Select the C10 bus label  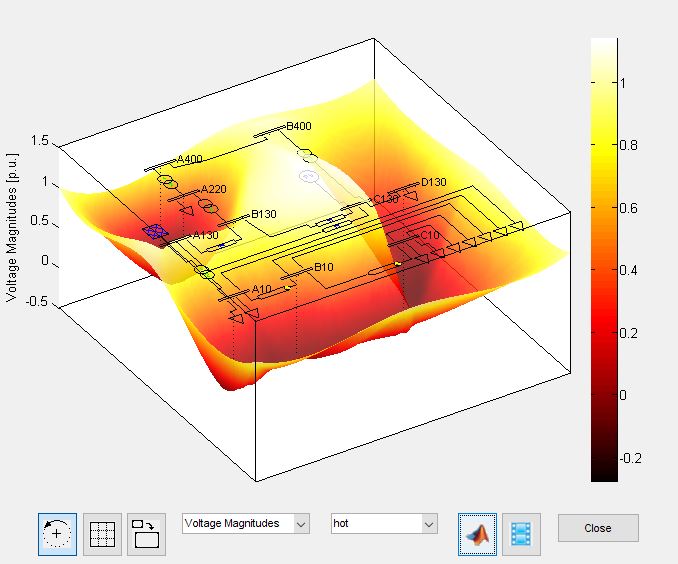(430, 235)
